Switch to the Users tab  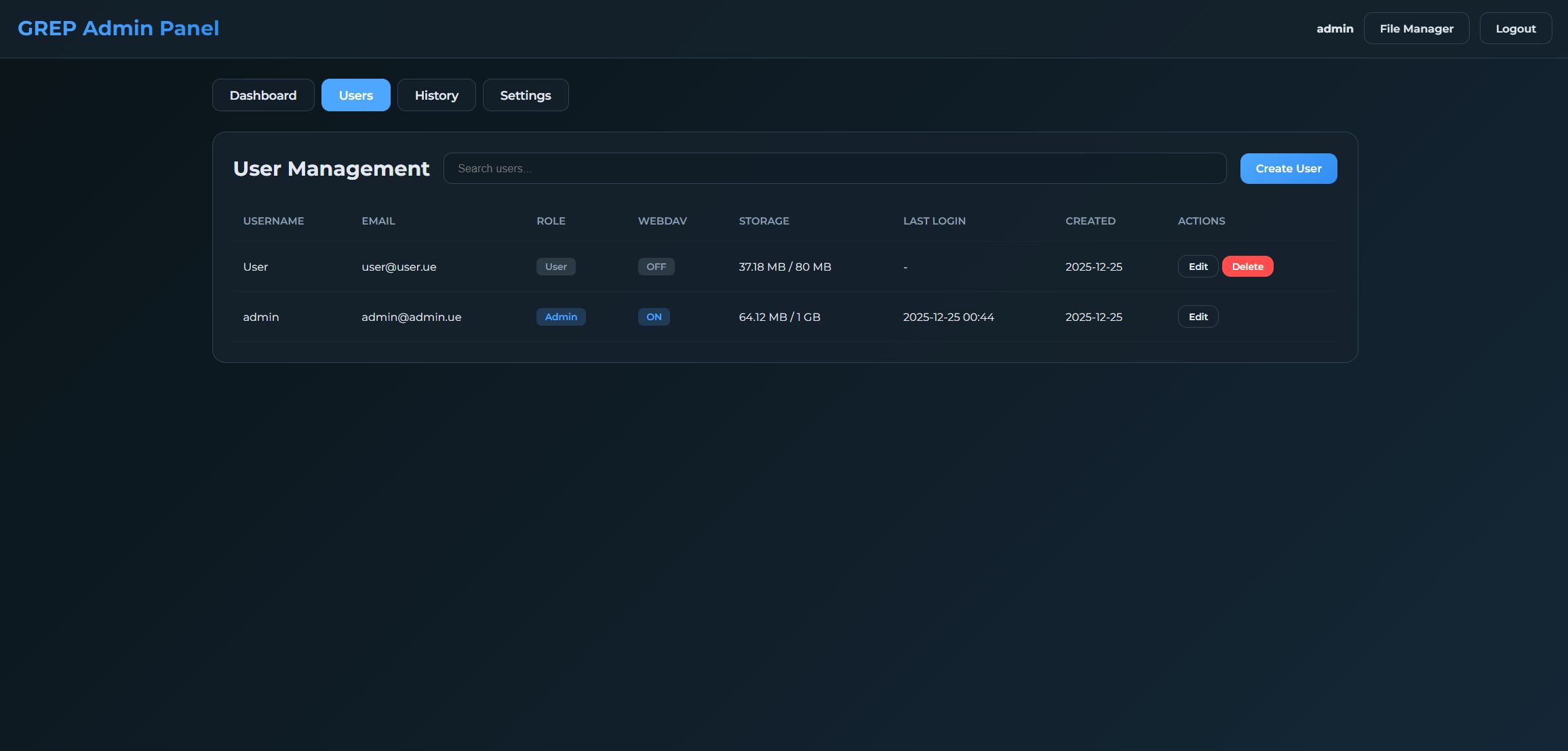pos(355,95)
